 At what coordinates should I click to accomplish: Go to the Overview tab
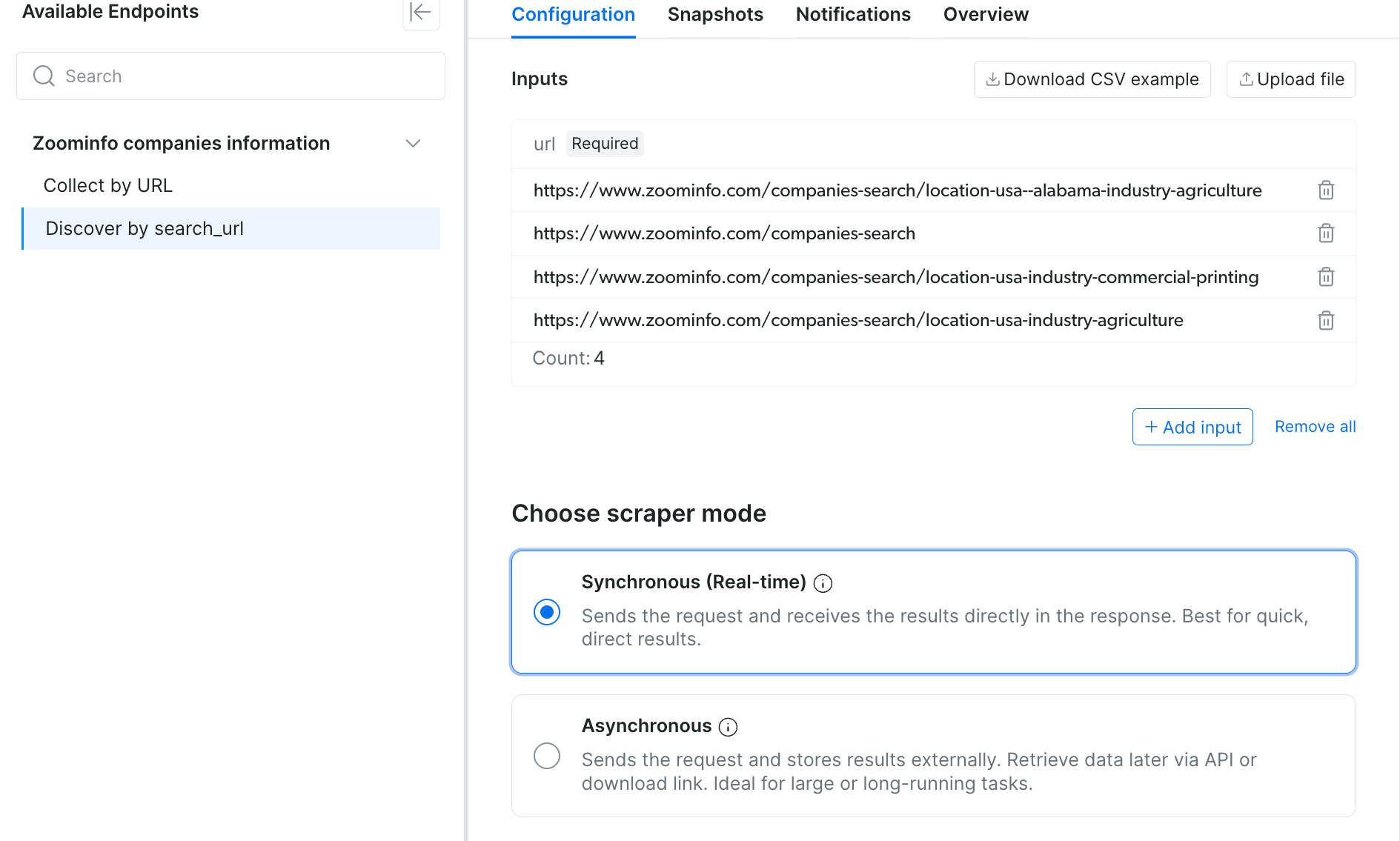[986, 15]
